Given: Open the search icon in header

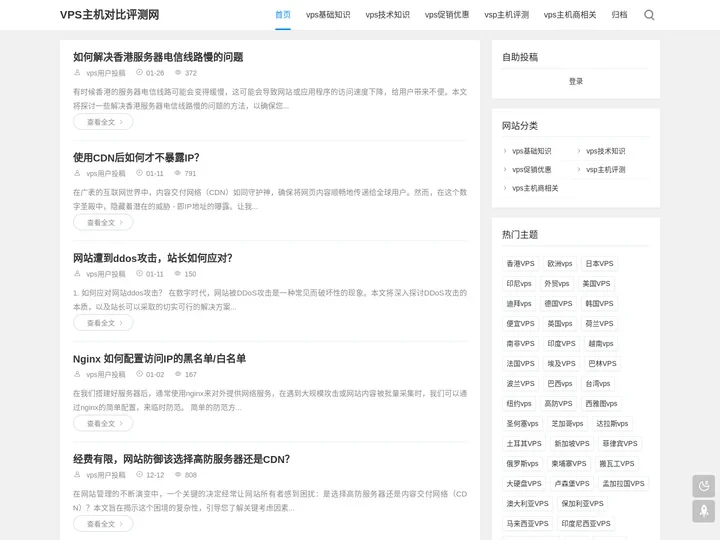Looking at the screenshot, I should [649, 15].
